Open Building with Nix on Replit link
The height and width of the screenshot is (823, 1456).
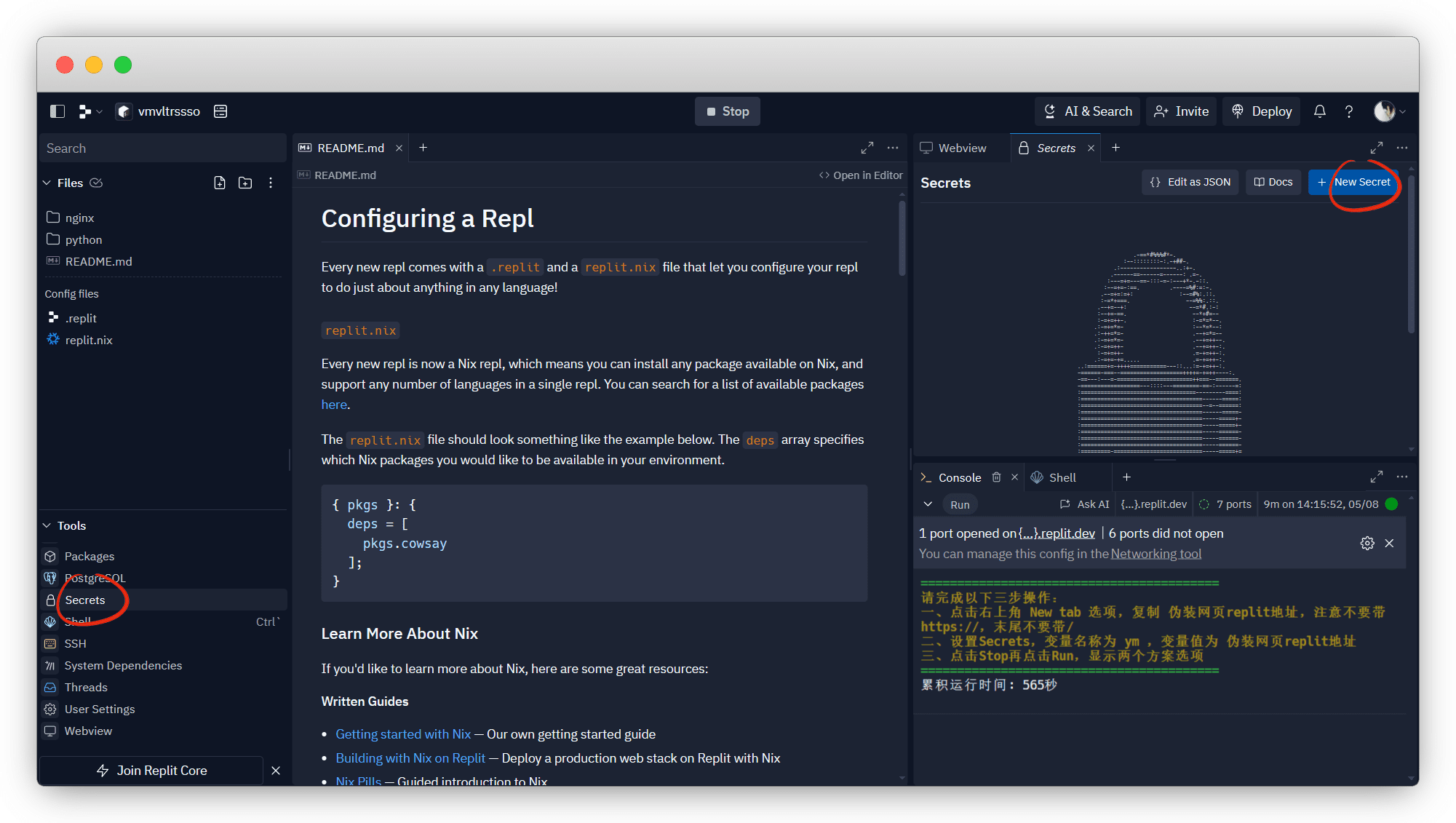point(410,758)
